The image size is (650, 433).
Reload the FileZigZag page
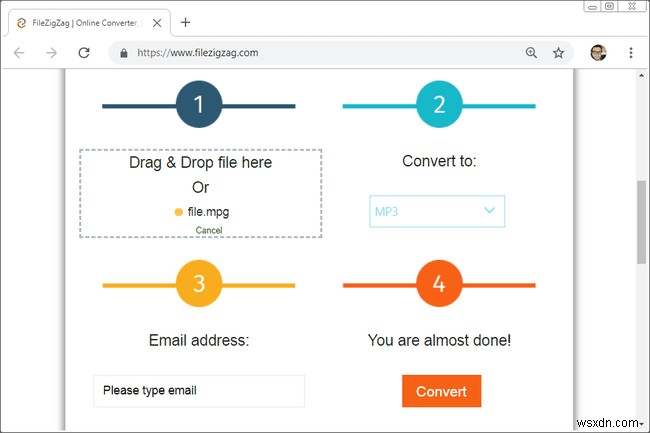[84, 53]
